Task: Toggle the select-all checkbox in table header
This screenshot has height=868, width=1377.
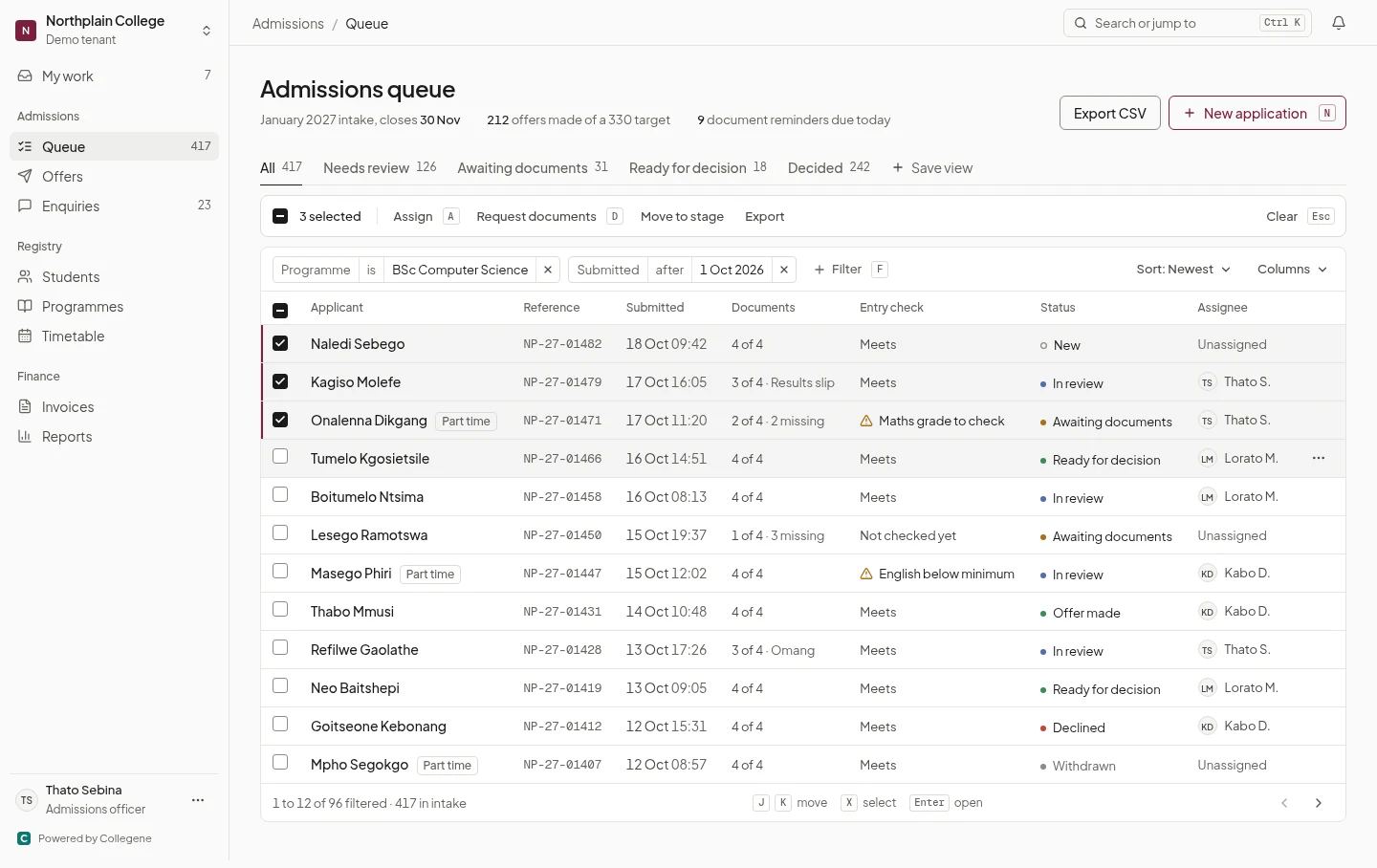Action: [280, 310]
